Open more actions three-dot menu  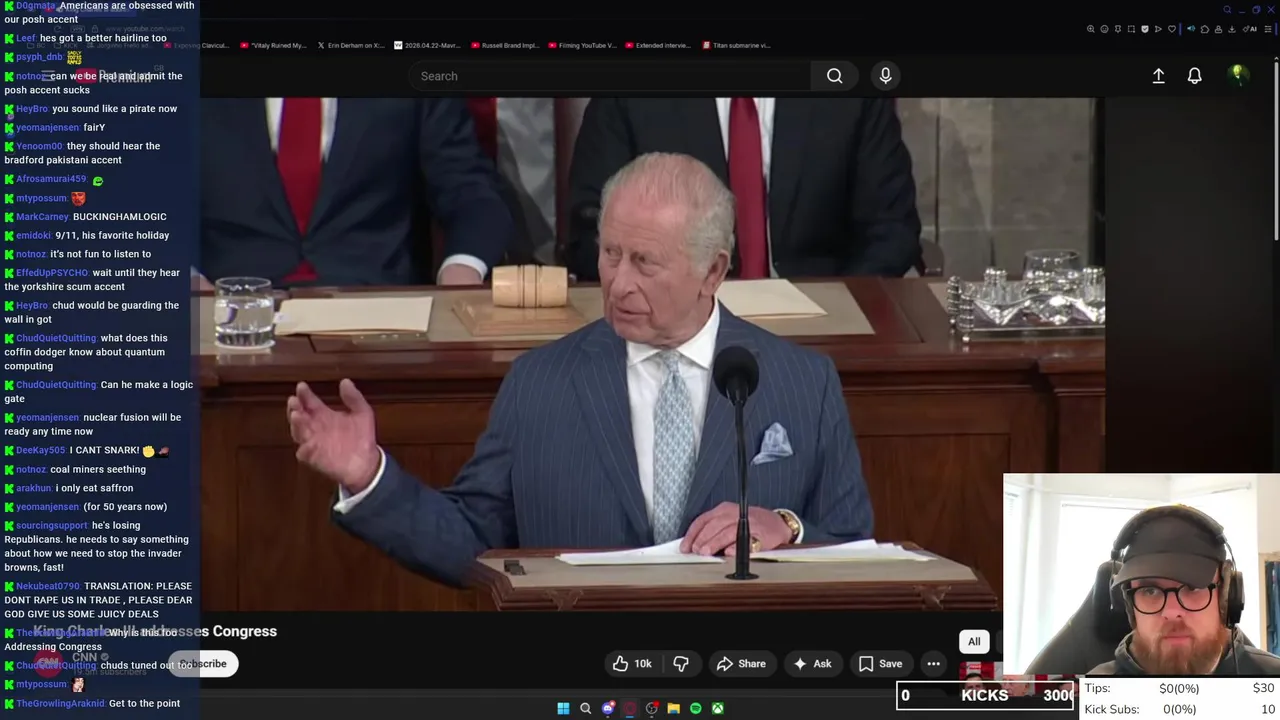coord(933,664)
